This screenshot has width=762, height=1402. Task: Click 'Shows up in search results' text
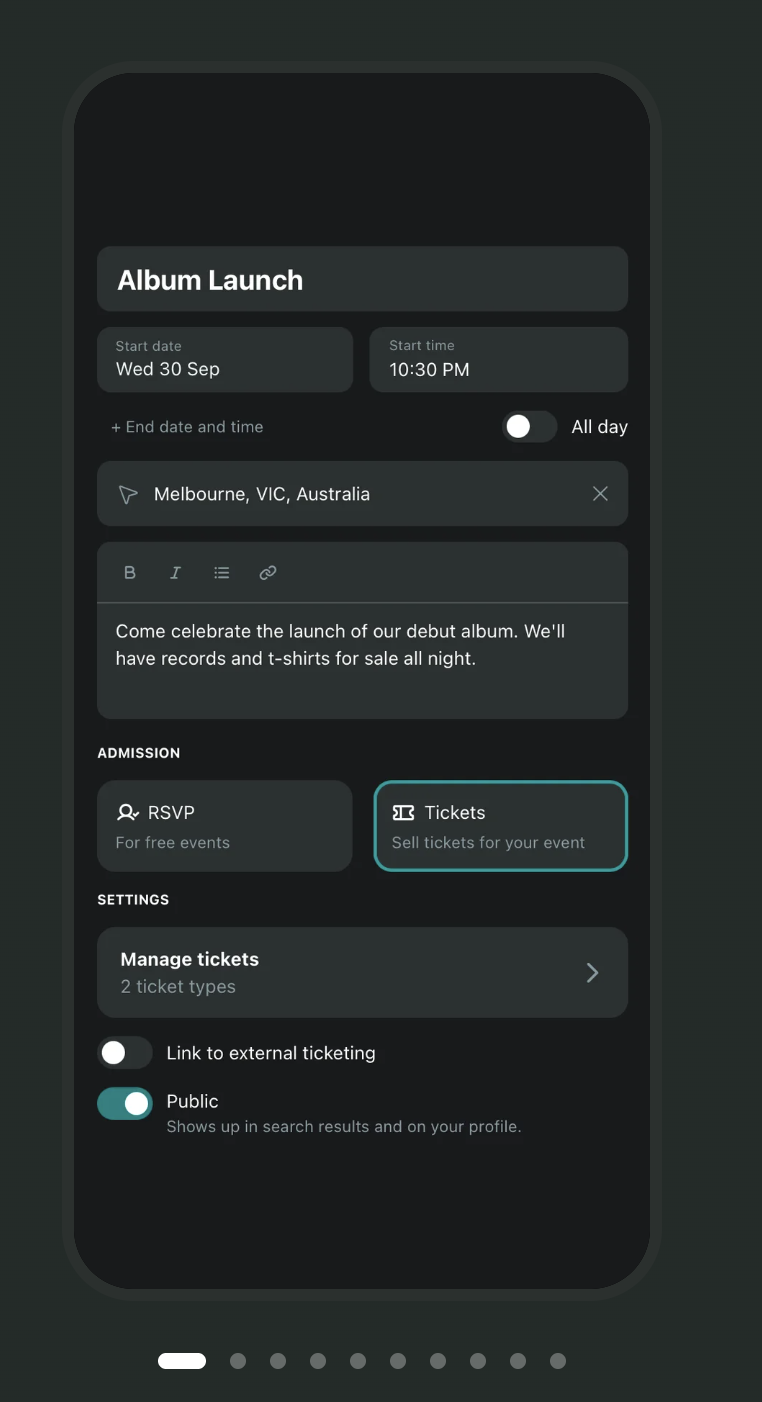[x=344, y=1127]
